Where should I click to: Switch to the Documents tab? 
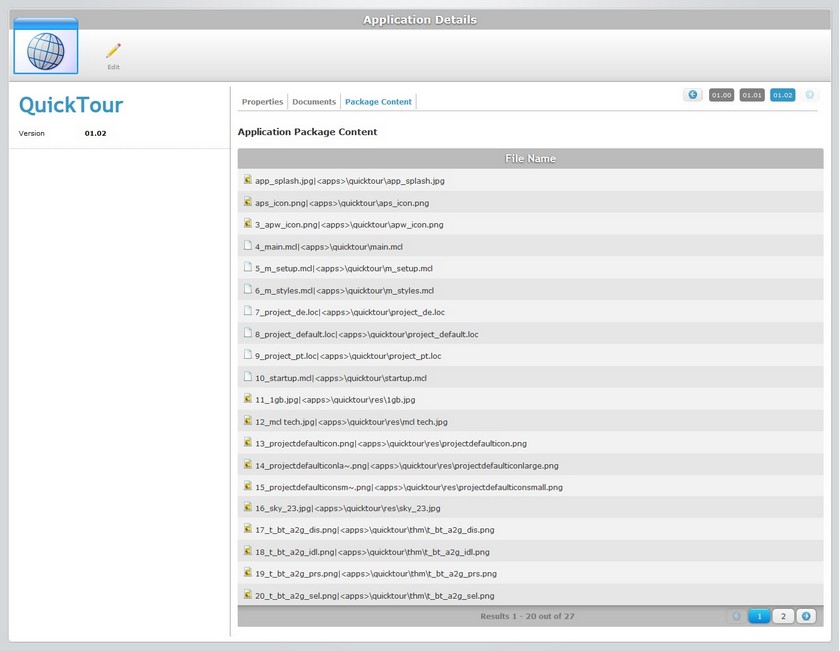(x=314, y=102)
